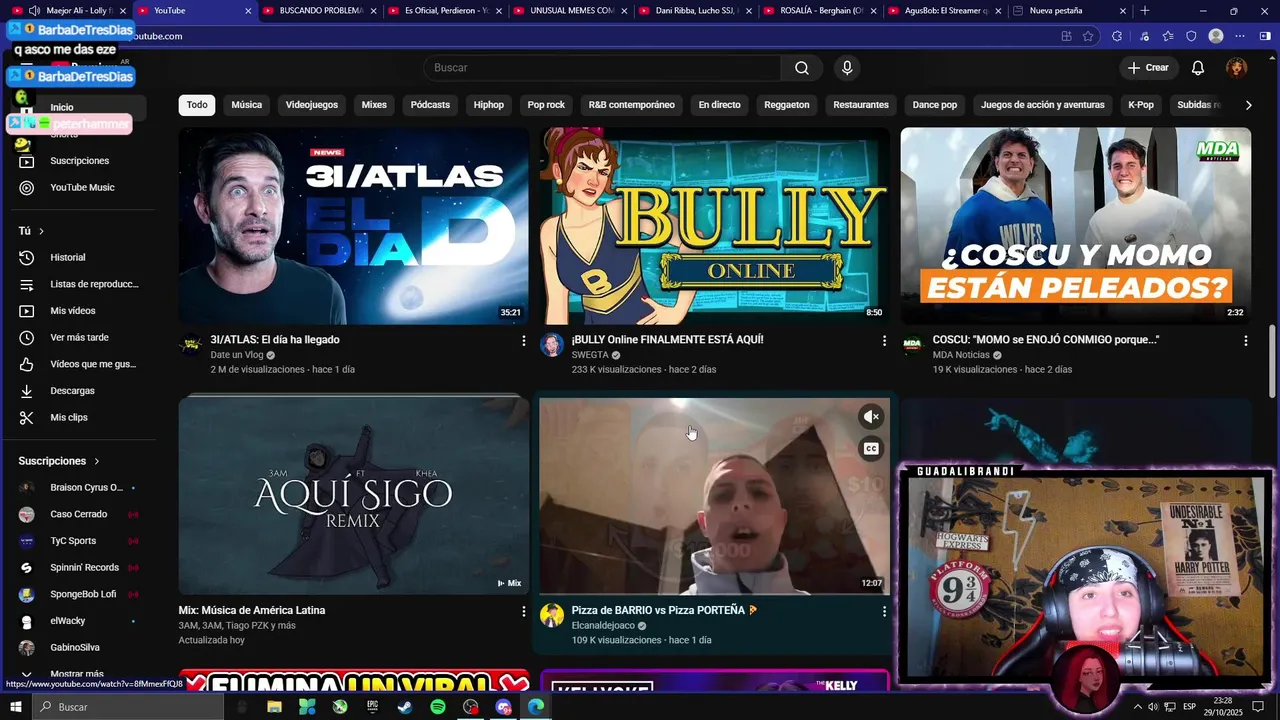Image resolution: width=1280 pixels, height=720 pixels.
Task: Switch to the ROSALÍA - Berghain tab
Action: point(820,11)
